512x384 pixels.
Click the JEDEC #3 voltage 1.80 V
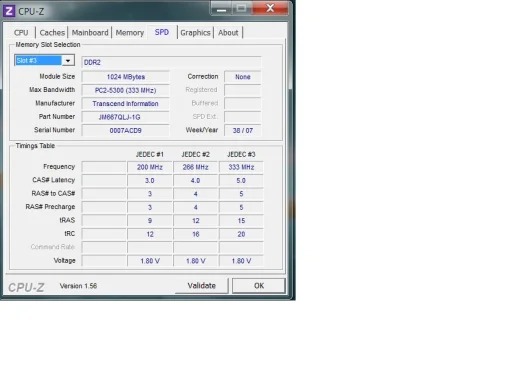(241, 261)
